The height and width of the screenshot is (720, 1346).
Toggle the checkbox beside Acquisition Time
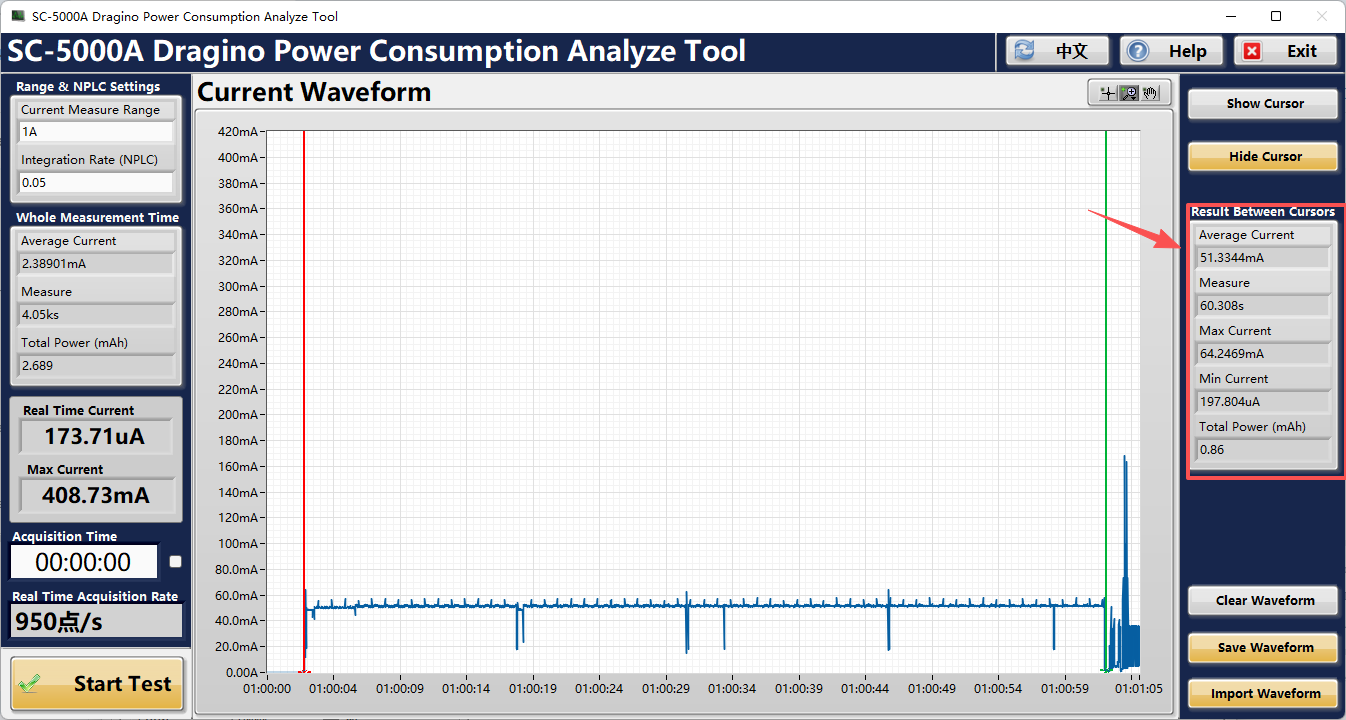(176, 562)
